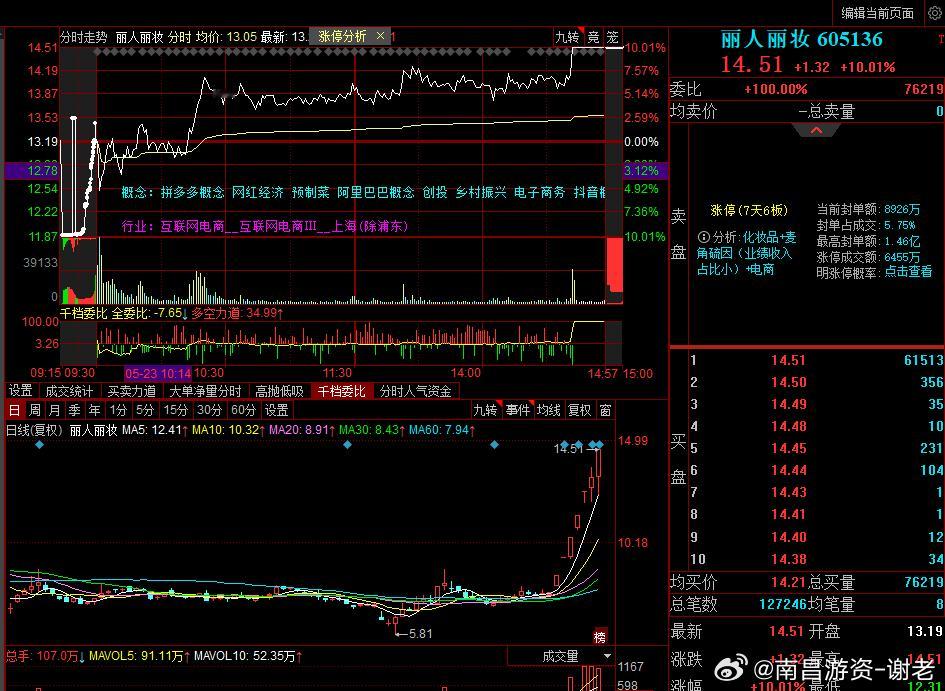The width and height of the screenshot is (945, 691).
Task: Select 60分 period
Action: [x=243, y=410]
